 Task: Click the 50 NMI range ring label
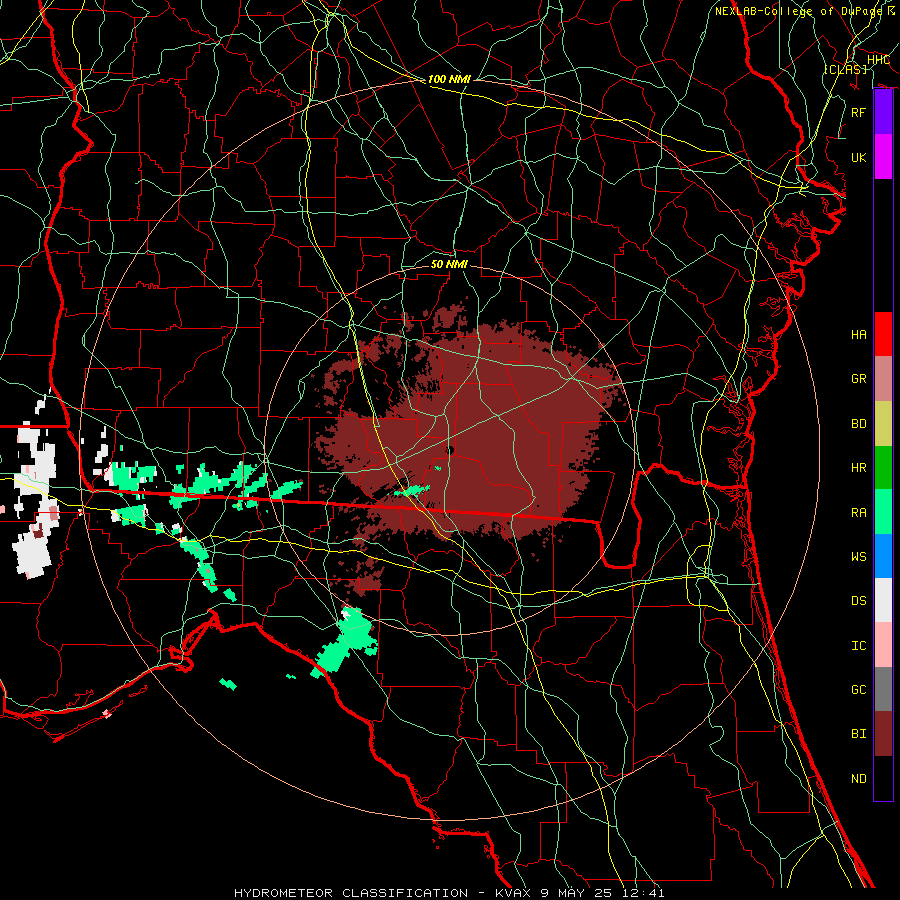click(x=449, y=264)
